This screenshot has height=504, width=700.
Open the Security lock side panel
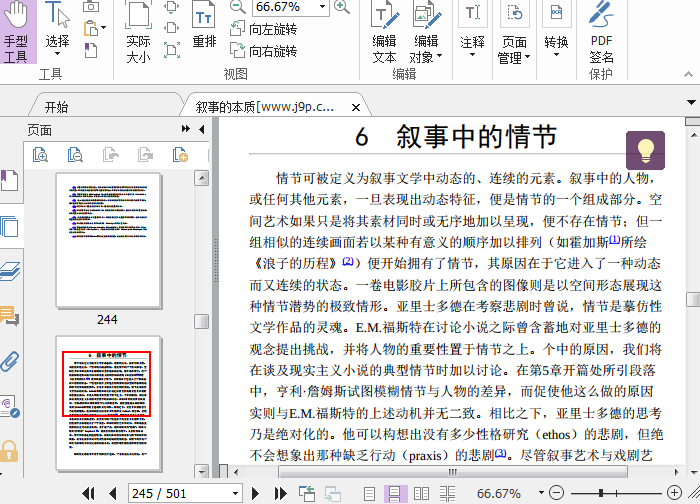coord(9,451)
